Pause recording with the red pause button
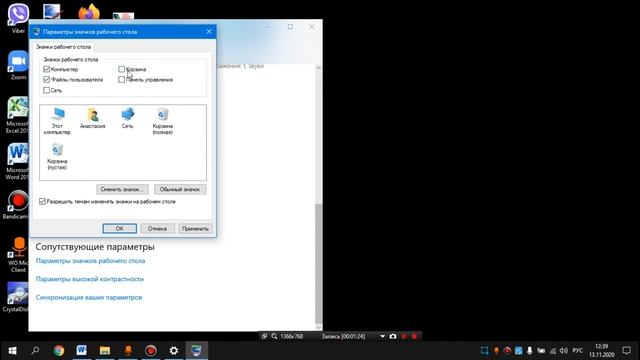 404,336
